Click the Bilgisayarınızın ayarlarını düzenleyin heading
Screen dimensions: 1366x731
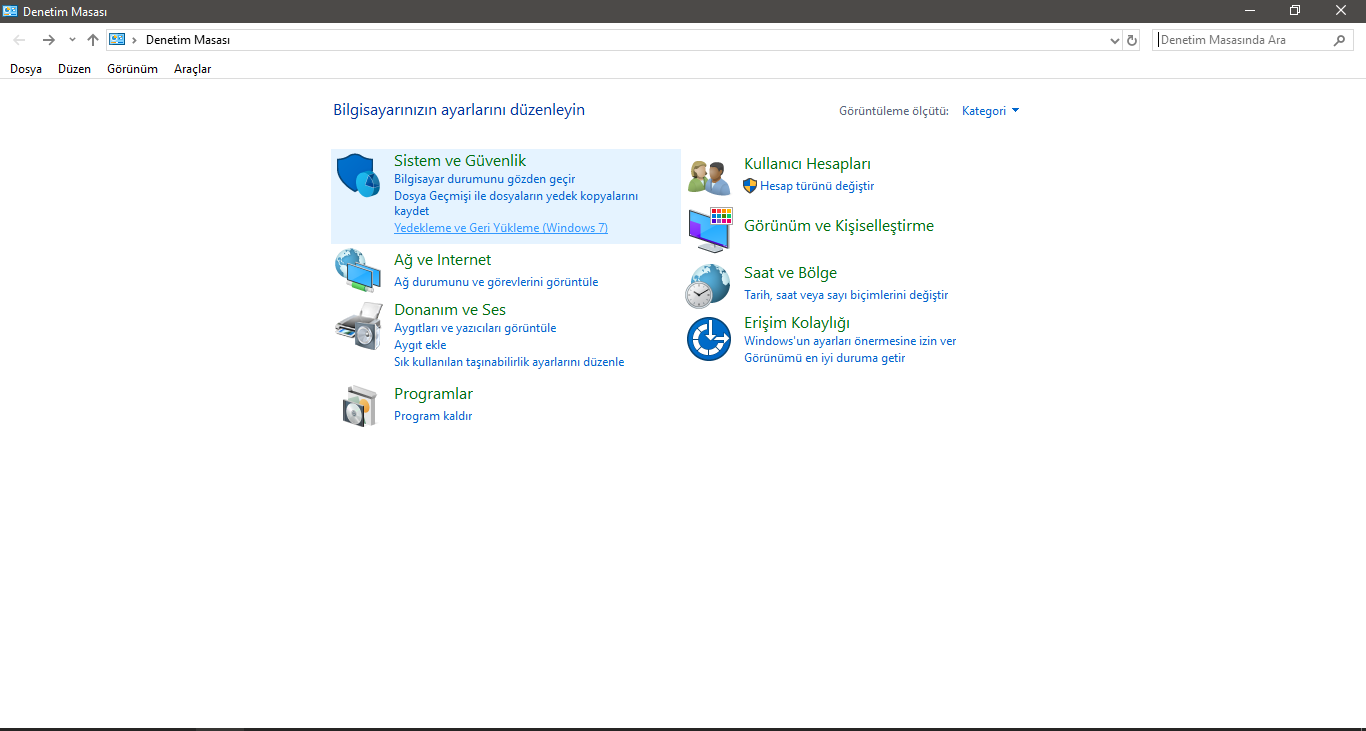459,110
